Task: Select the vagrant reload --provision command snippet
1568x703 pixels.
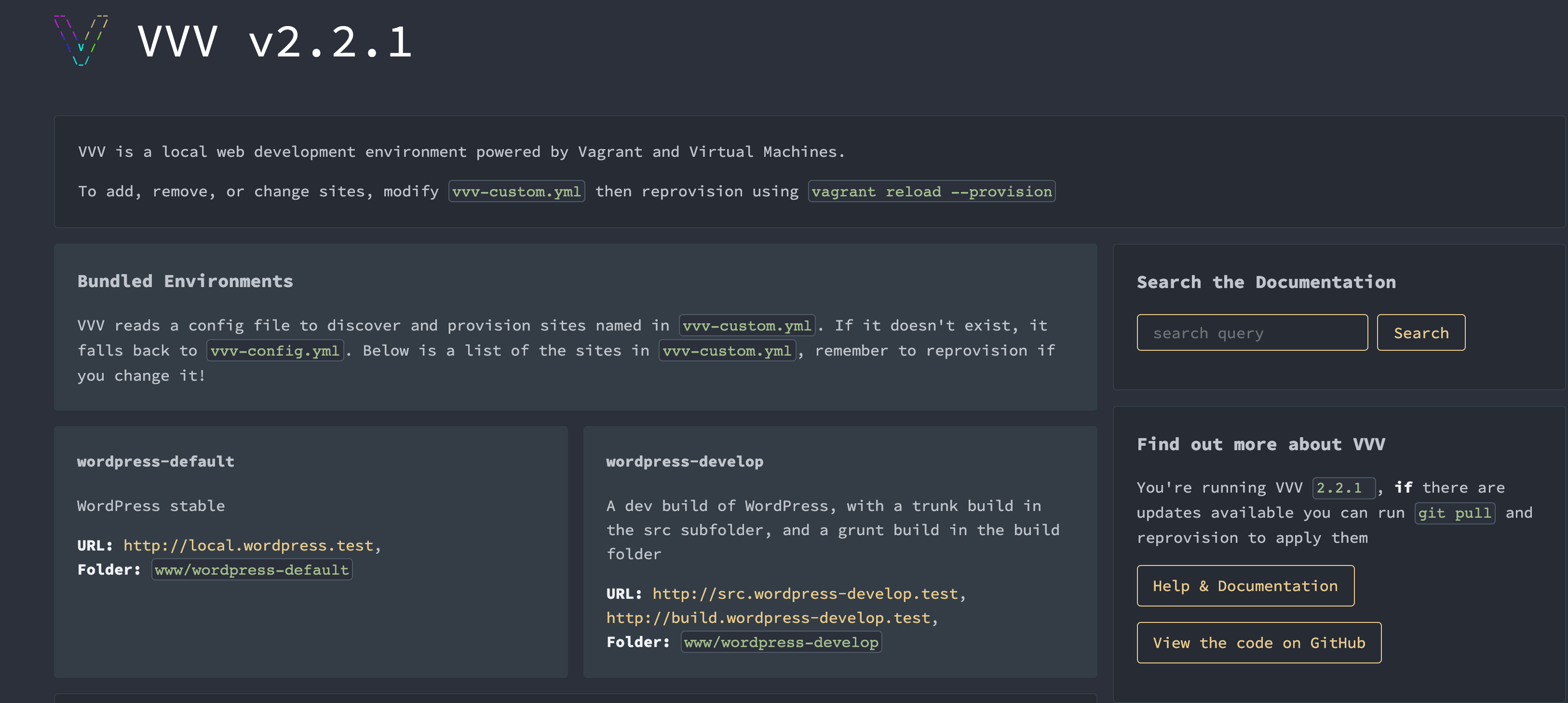Action: coord(932,191)
